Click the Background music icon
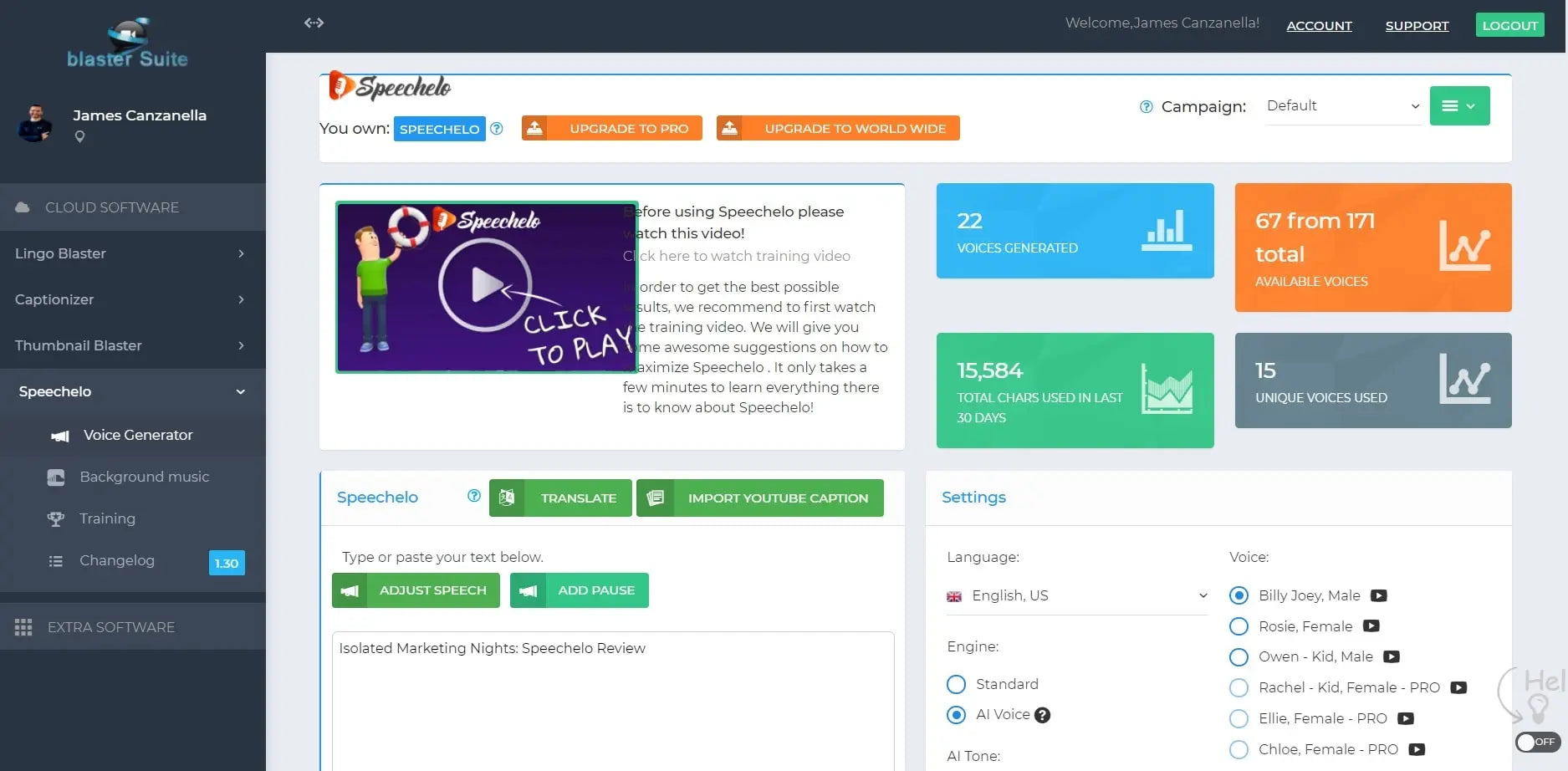Screen dimensions: 1568x771 pyautogui.click(x=56, y=477)
